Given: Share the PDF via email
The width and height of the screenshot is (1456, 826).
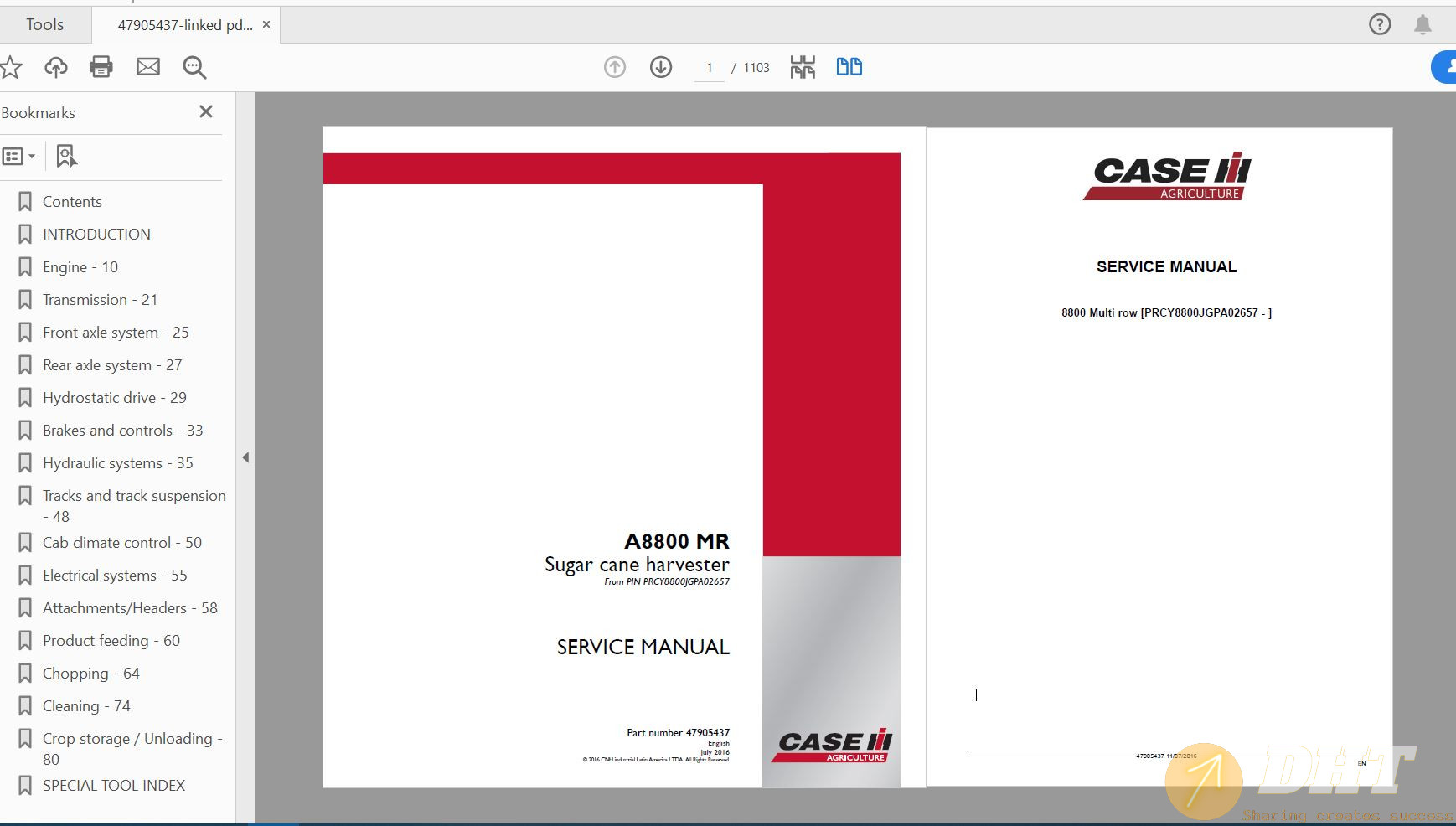Looking at the screenshot, I should pyautogui.click(x=148, y=67).
